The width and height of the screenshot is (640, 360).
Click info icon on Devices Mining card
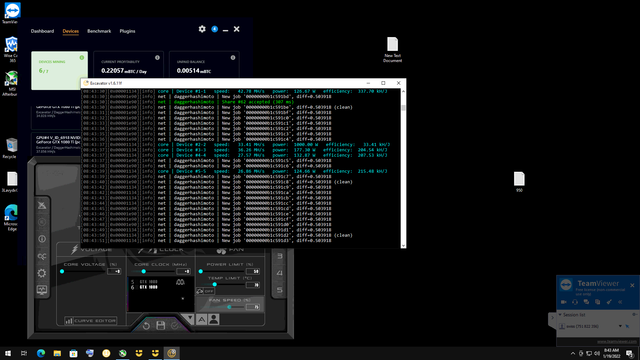point(82,58)
